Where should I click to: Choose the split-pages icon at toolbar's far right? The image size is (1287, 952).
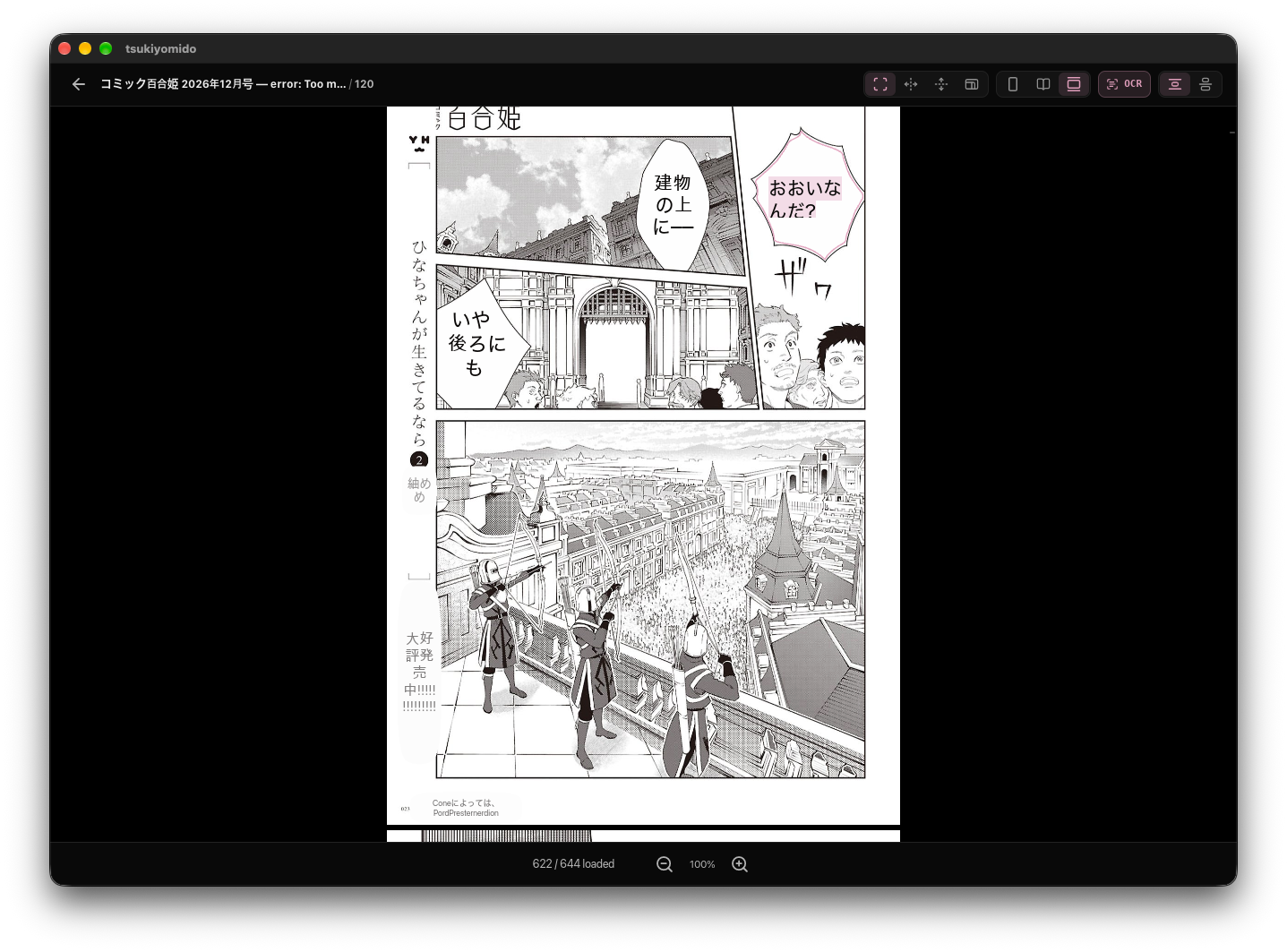coord(1205,84)
